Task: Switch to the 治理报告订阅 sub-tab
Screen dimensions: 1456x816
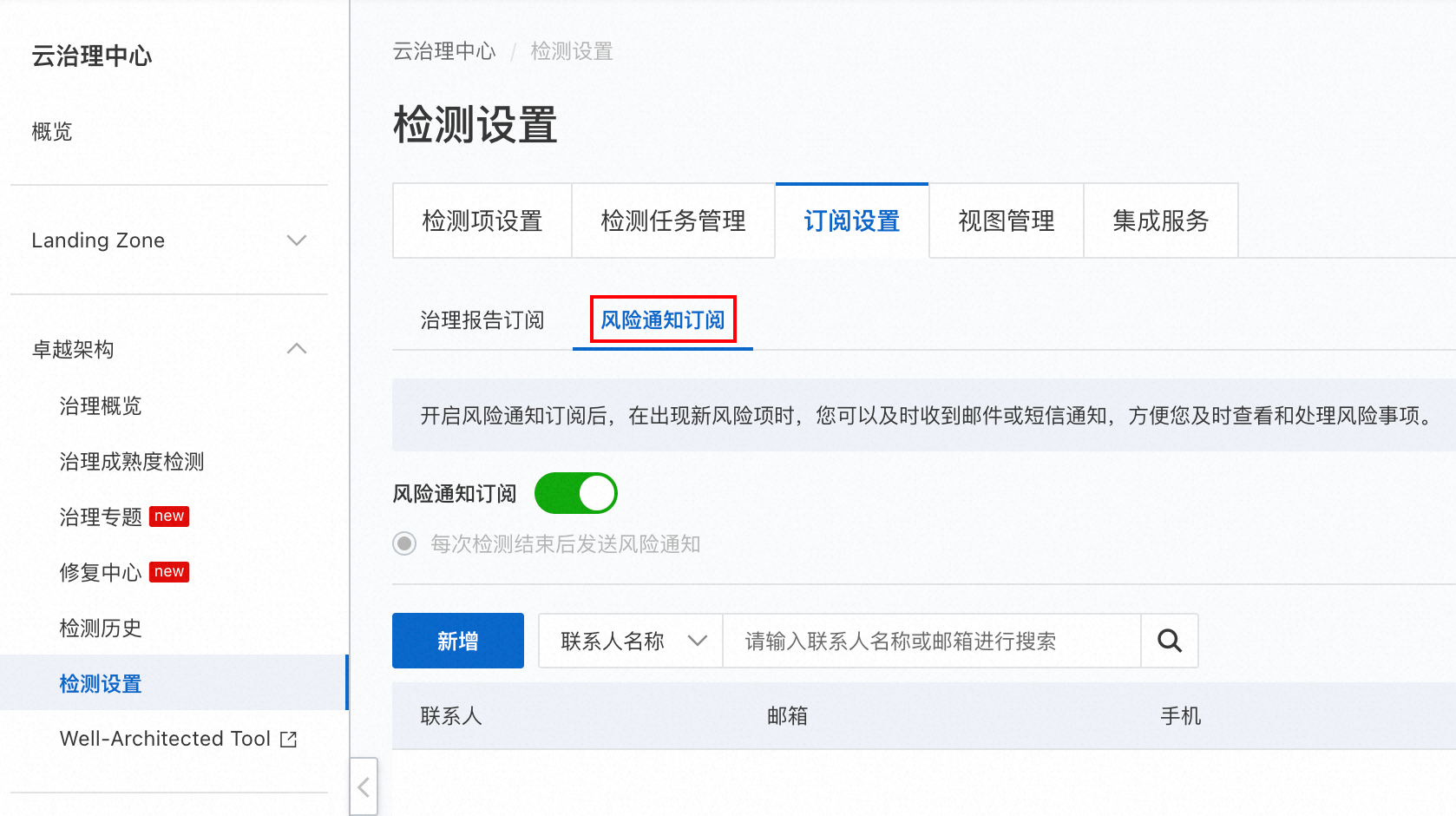Action: click(482, 320)
